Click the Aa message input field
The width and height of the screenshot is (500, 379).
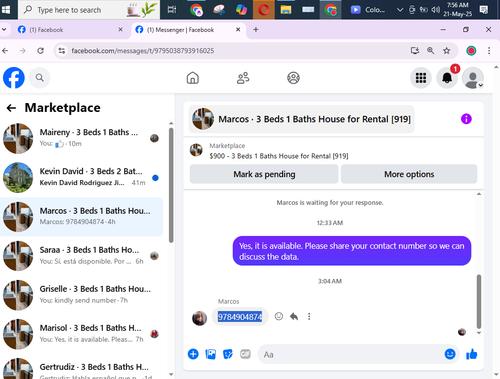350,354
